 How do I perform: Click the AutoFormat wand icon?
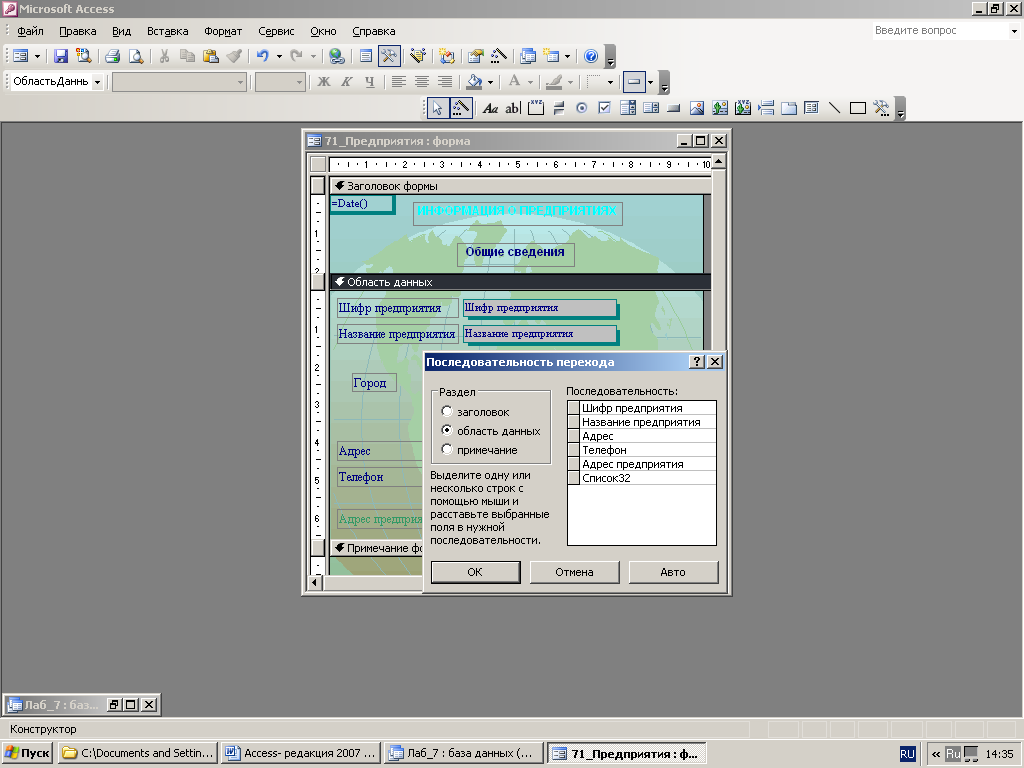418,56
